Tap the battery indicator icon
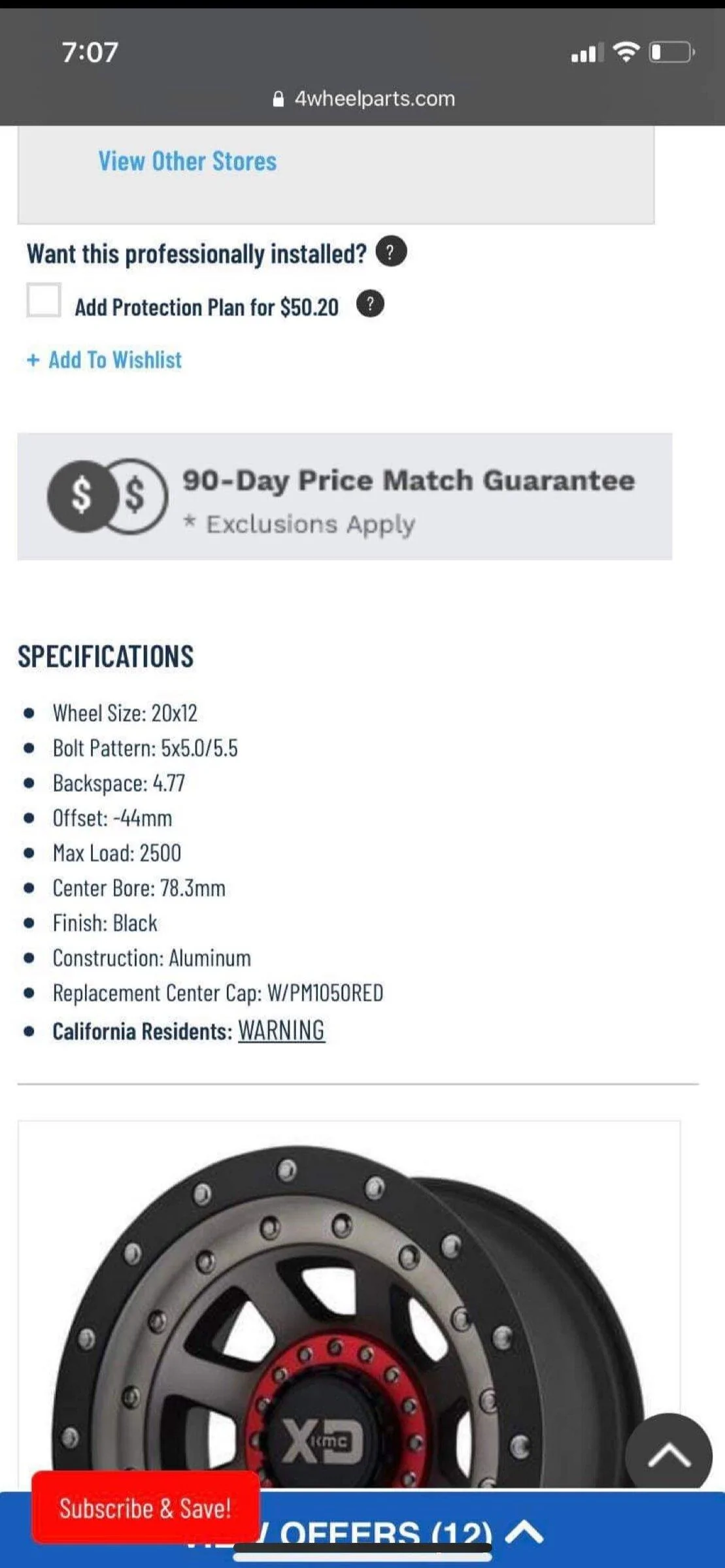Viewport: 725px width, 1568px height. (671, 52)
